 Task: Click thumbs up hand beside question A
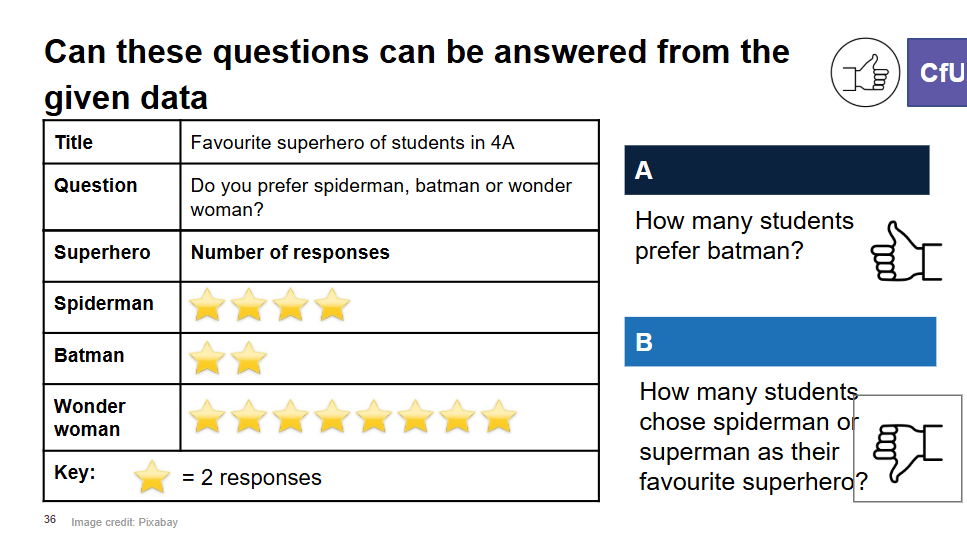[906, 252]
